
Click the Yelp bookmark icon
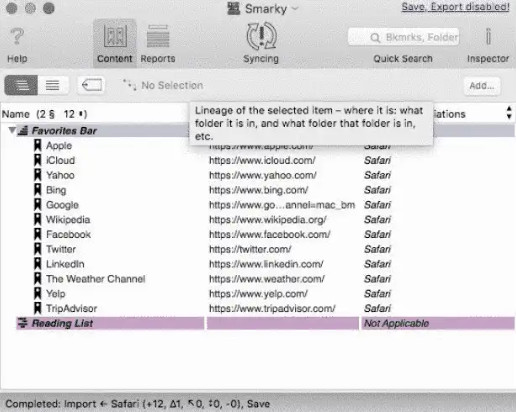click(38, 294)
